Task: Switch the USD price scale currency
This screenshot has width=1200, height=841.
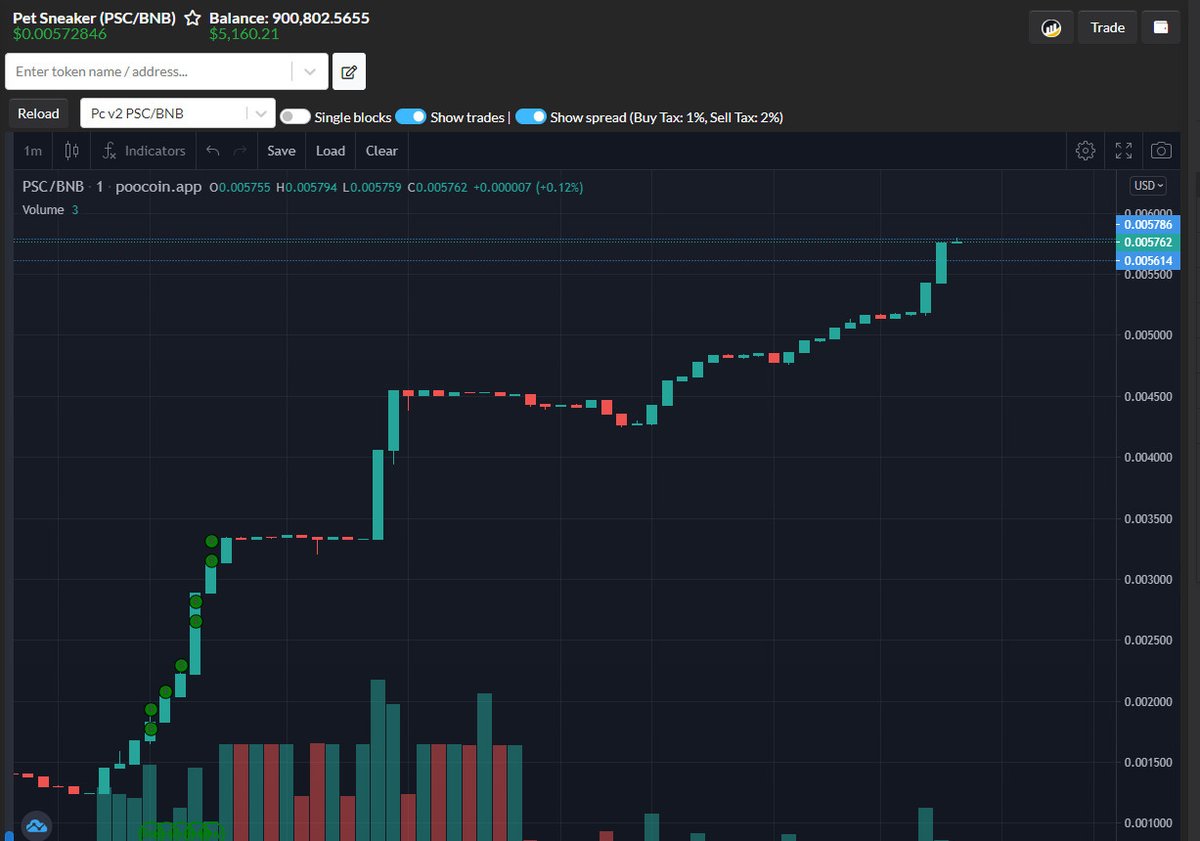Action: (x=1148, y=186)
